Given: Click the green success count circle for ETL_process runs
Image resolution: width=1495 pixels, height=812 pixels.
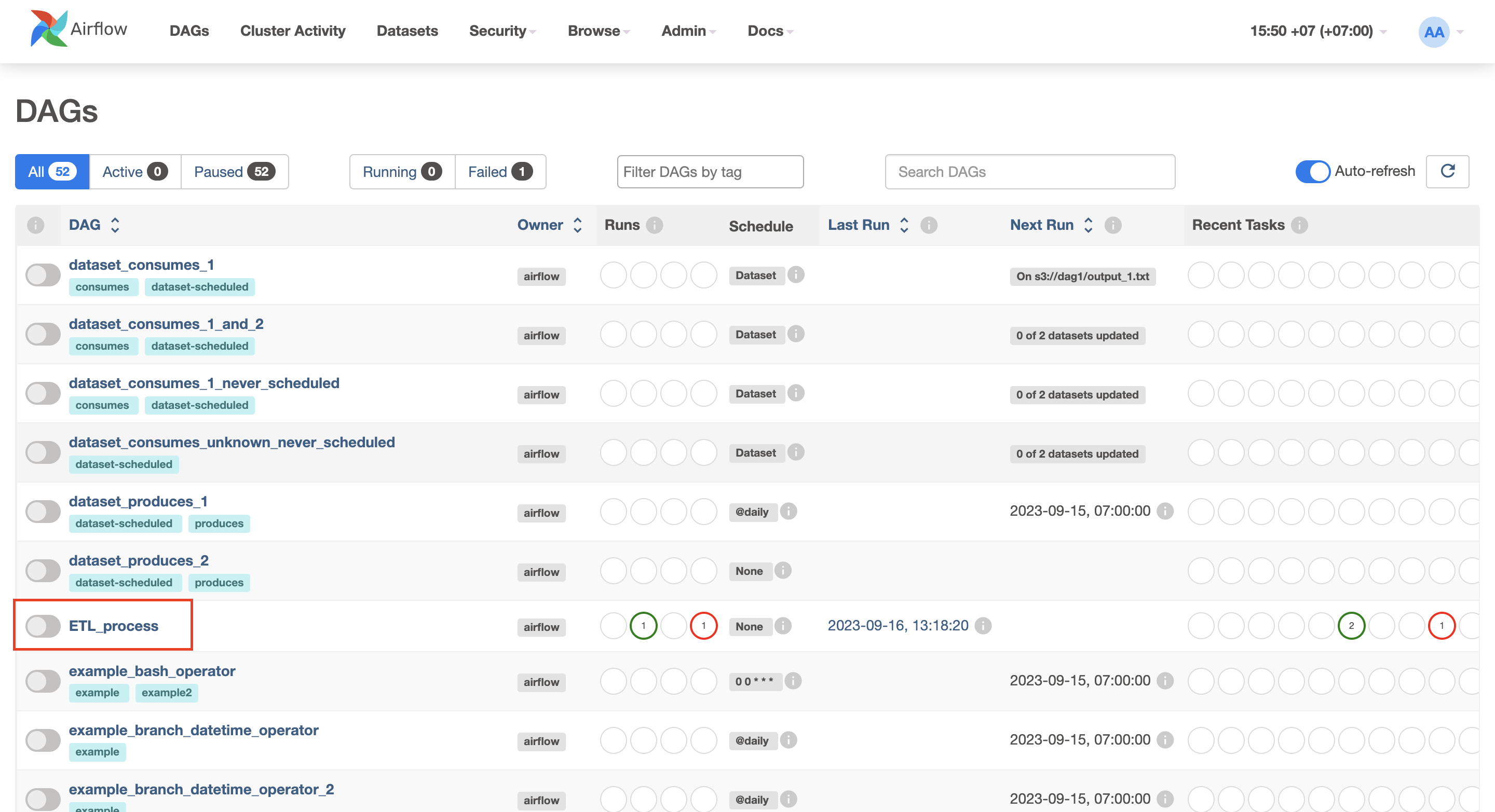Looking at the screenshot, I should pyautogui.click(x=644, y=626).
